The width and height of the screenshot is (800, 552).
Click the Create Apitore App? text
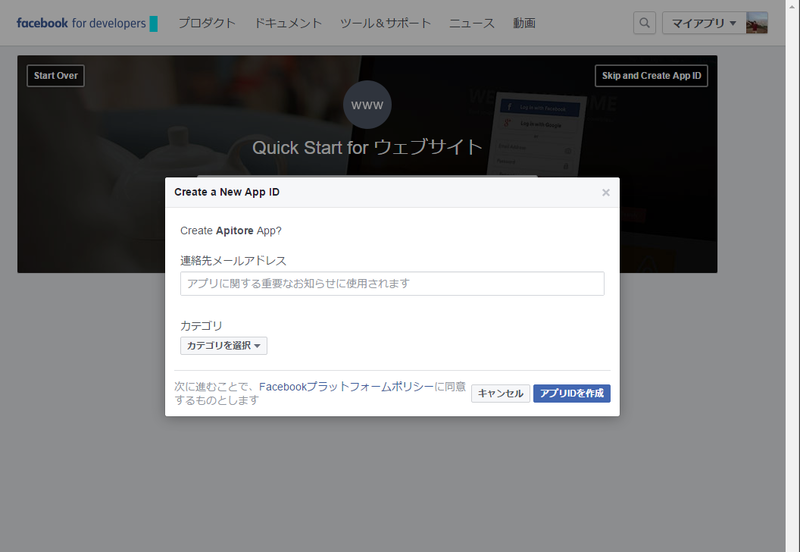[x=231, y=231]
